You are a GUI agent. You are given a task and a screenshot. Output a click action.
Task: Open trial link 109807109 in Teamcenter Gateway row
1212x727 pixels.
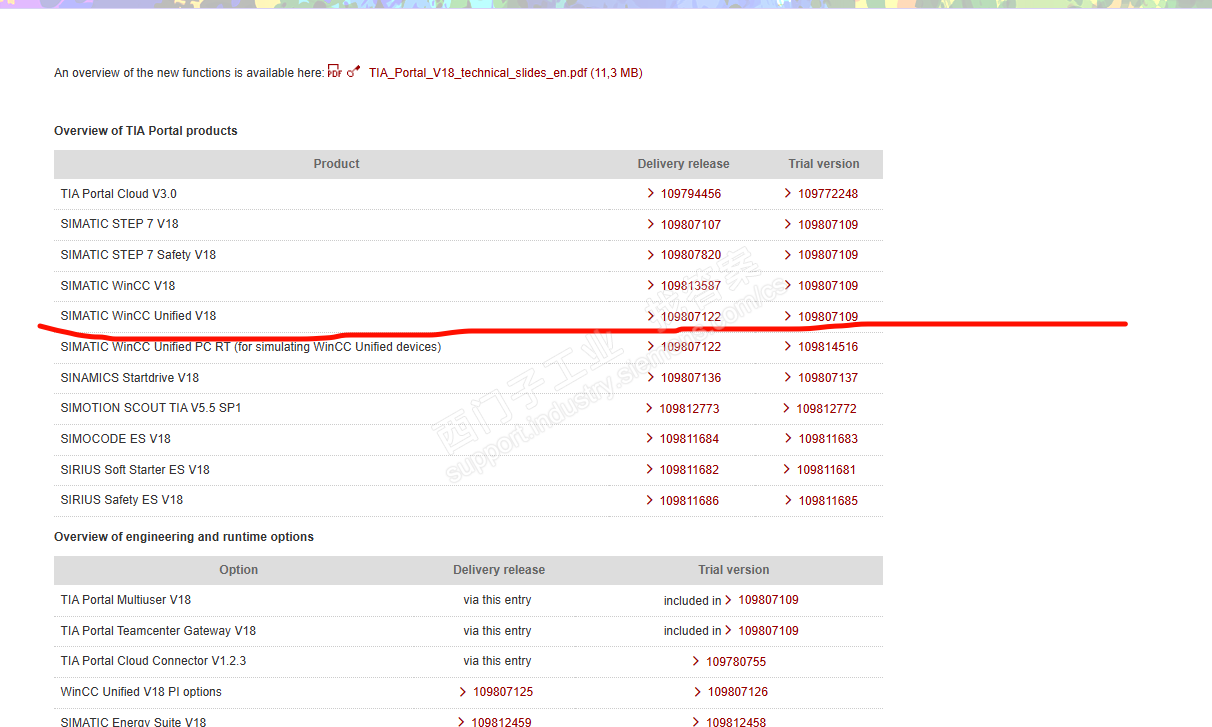(x=768, y=631)
